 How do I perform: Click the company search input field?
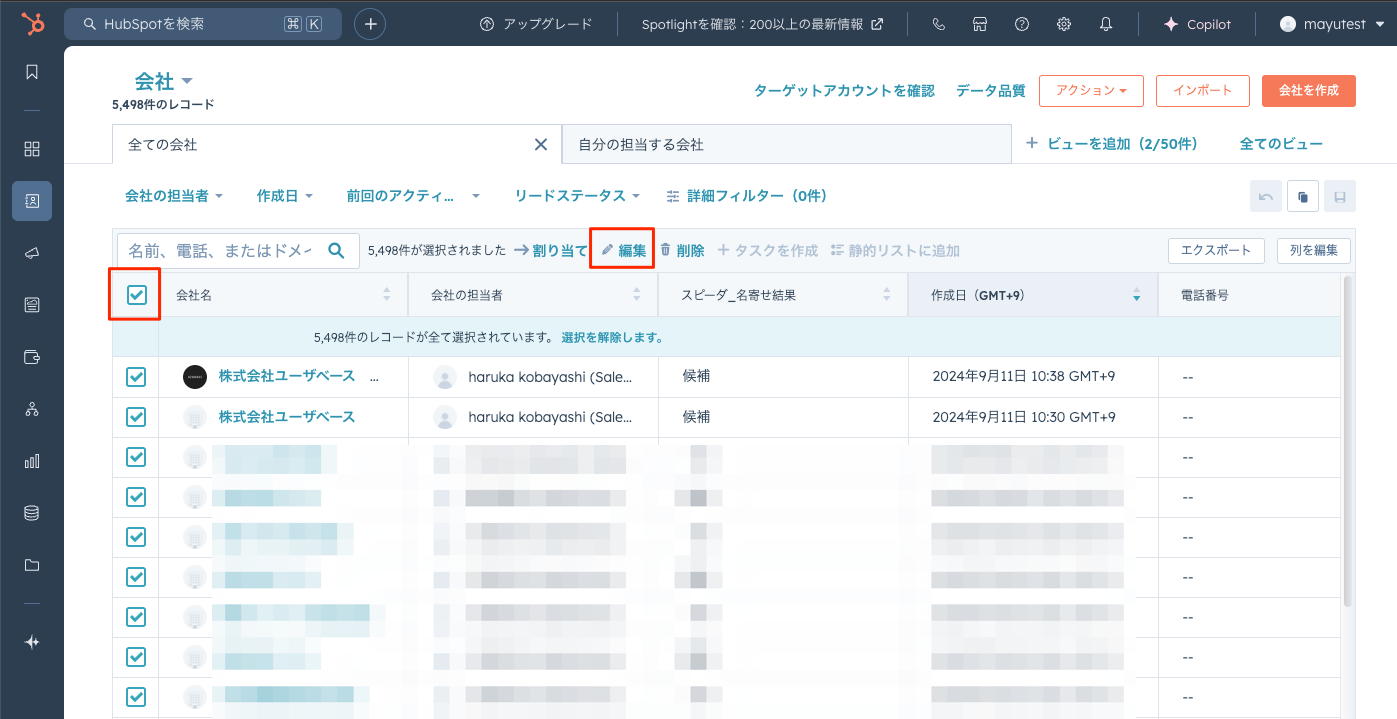pyautogui.click(x=220, y=250)
